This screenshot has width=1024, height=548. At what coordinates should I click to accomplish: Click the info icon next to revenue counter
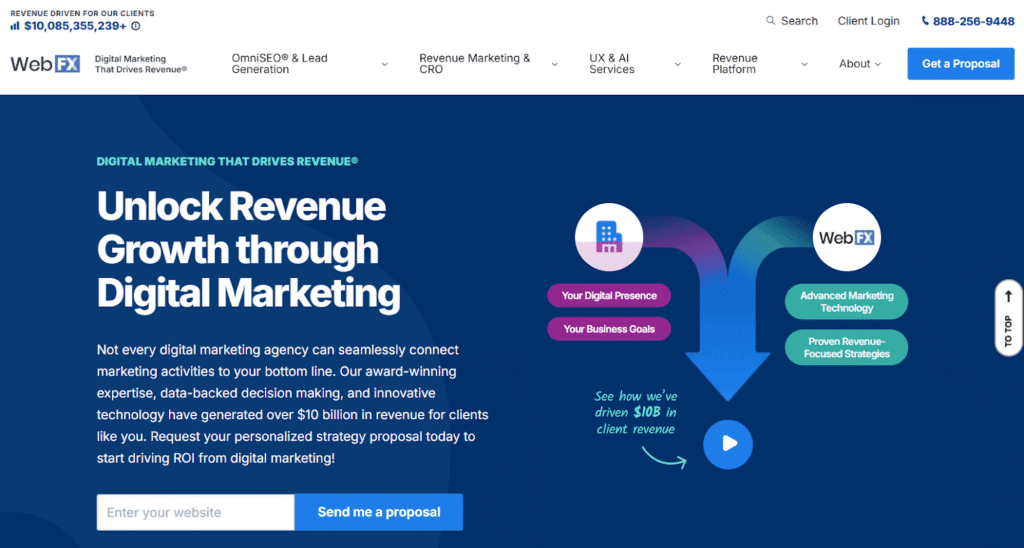[x=136, y=26]
